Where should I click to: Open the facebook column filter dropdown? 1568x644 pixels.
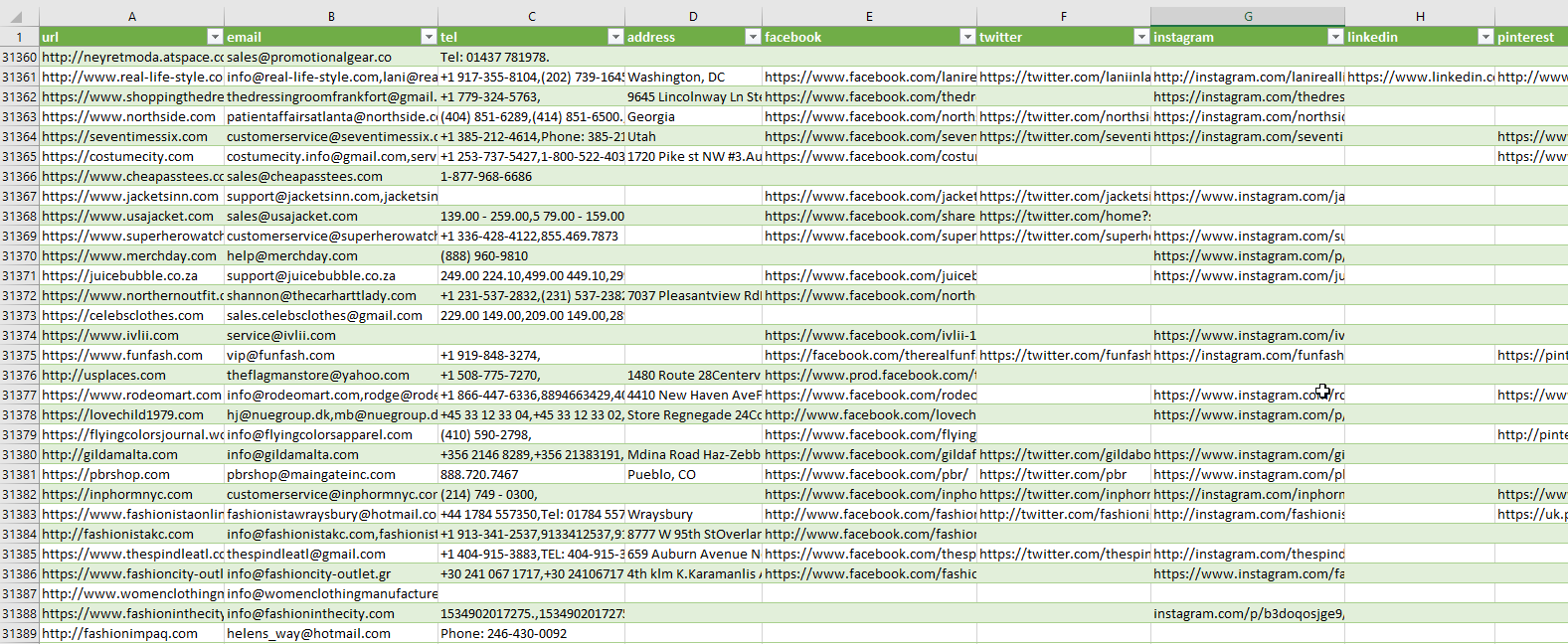[967, 37]
